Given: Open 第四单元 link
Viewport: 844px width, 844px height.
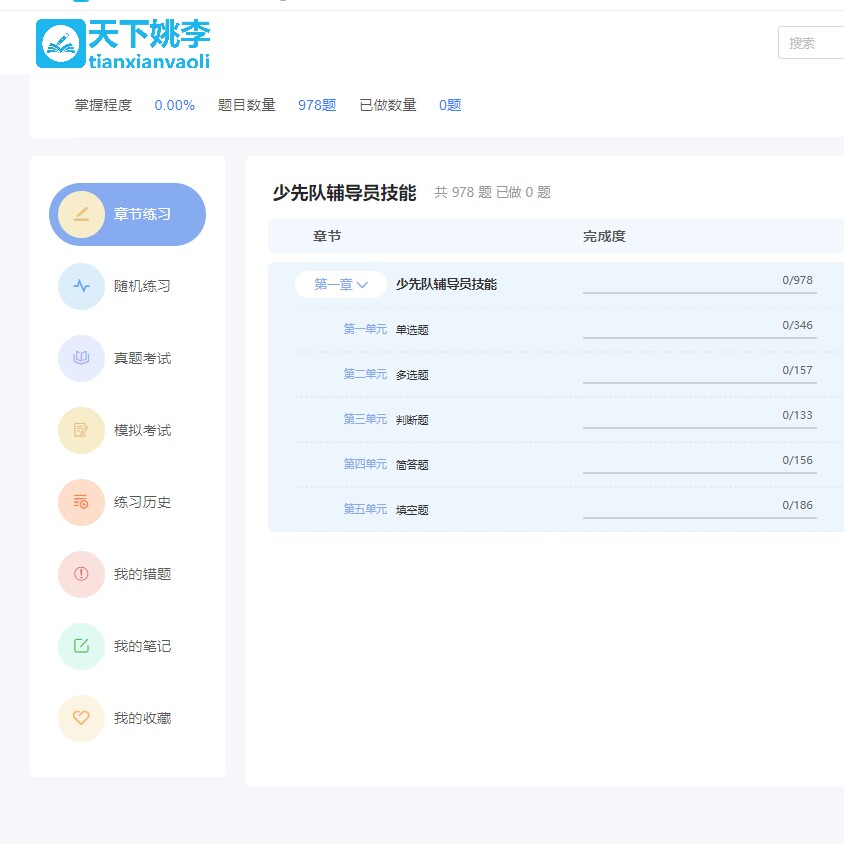Looking at the screenshot, I should coord(365,464).
